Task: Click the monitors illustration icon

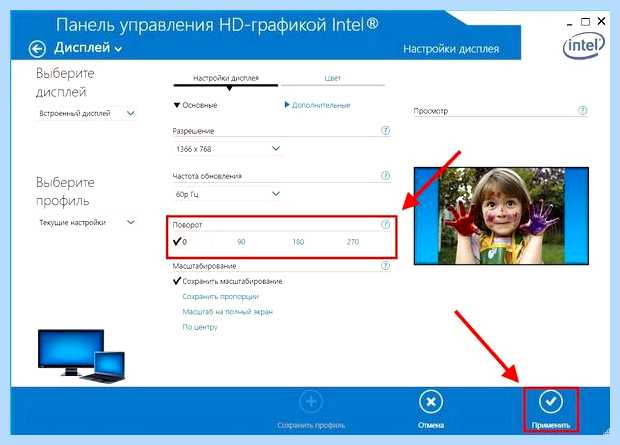Action: (x=81, y=356)
